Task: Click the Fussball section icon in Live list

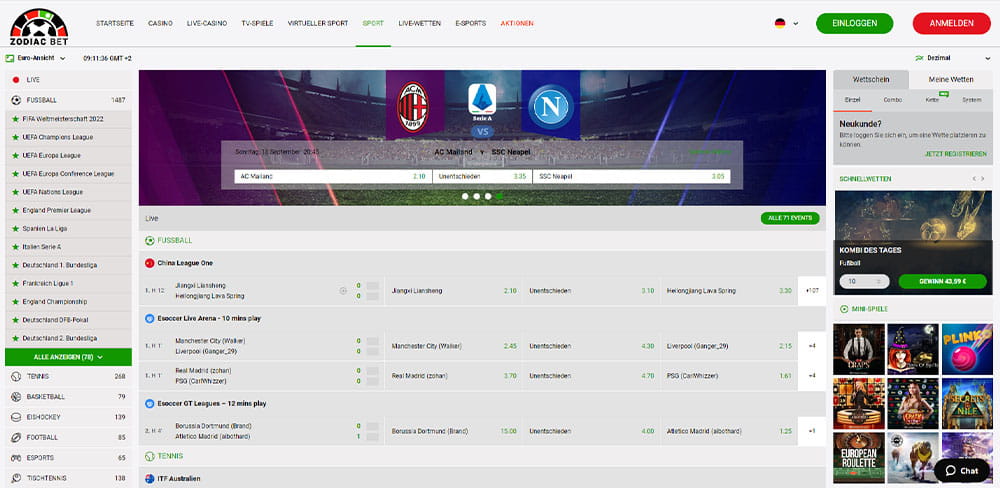Action: (x=150, y=240)
